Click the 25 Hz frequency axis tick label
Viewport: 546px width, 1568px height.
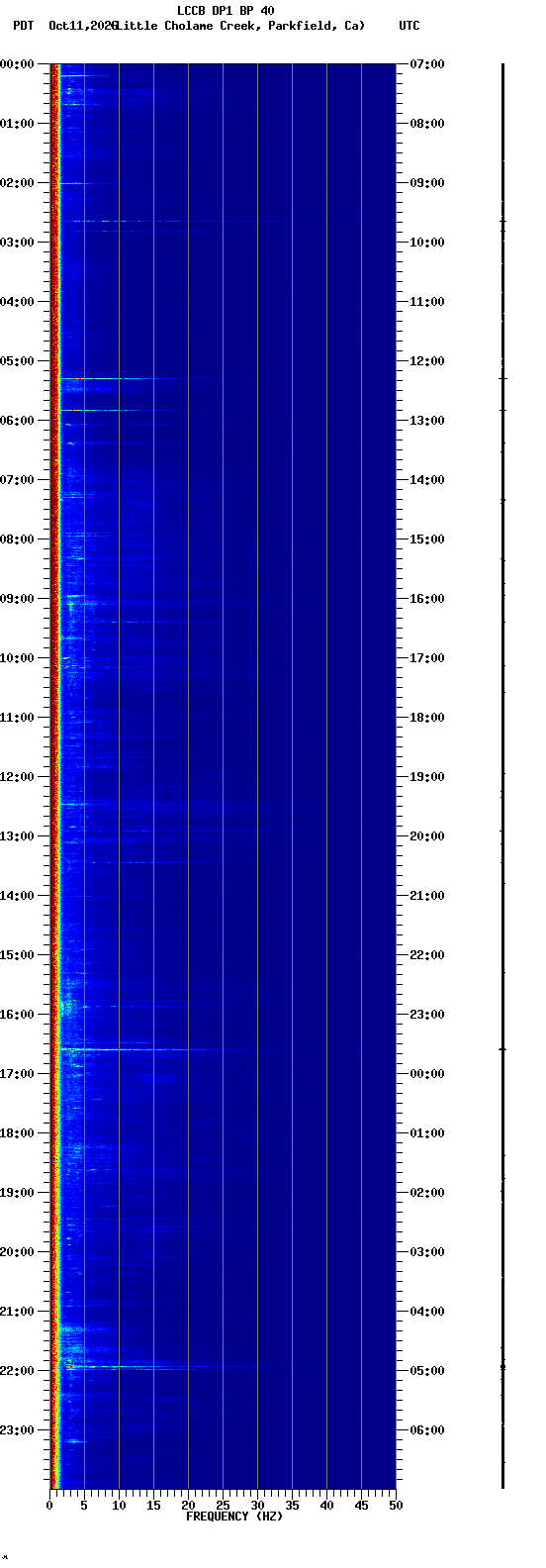pyautogui.click(x=223, y=1506)
